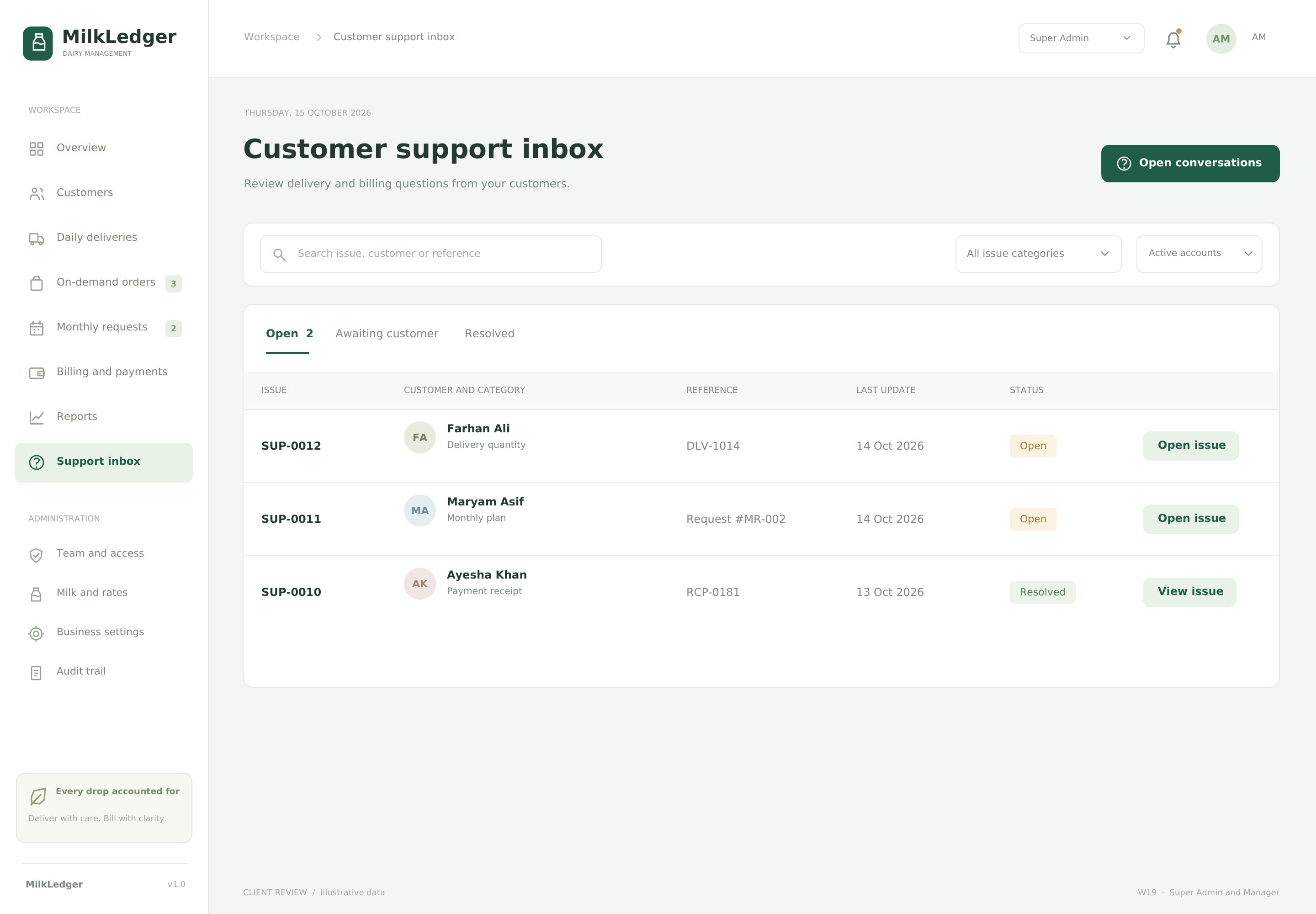Open issue SUP-0011 for Maryam Asif
The width and height of the screenshot is (1316, 914).
click(x=1191, y=519)
